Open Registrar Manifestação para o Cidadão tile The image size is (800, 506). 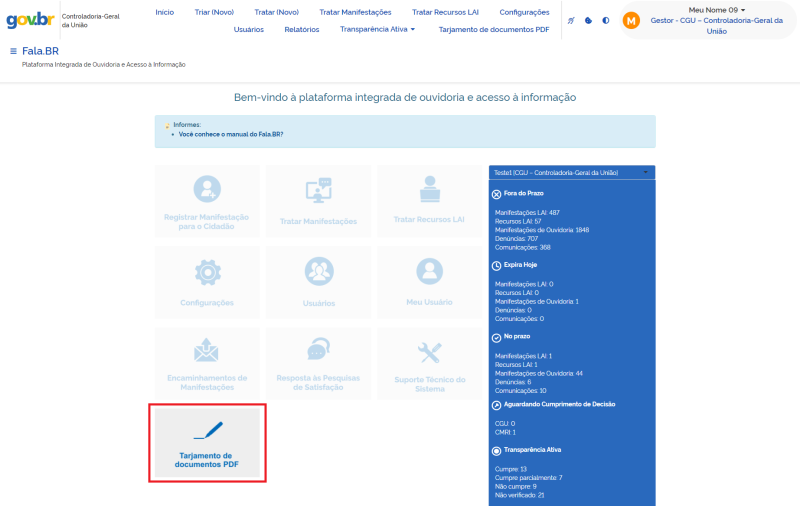207,201
